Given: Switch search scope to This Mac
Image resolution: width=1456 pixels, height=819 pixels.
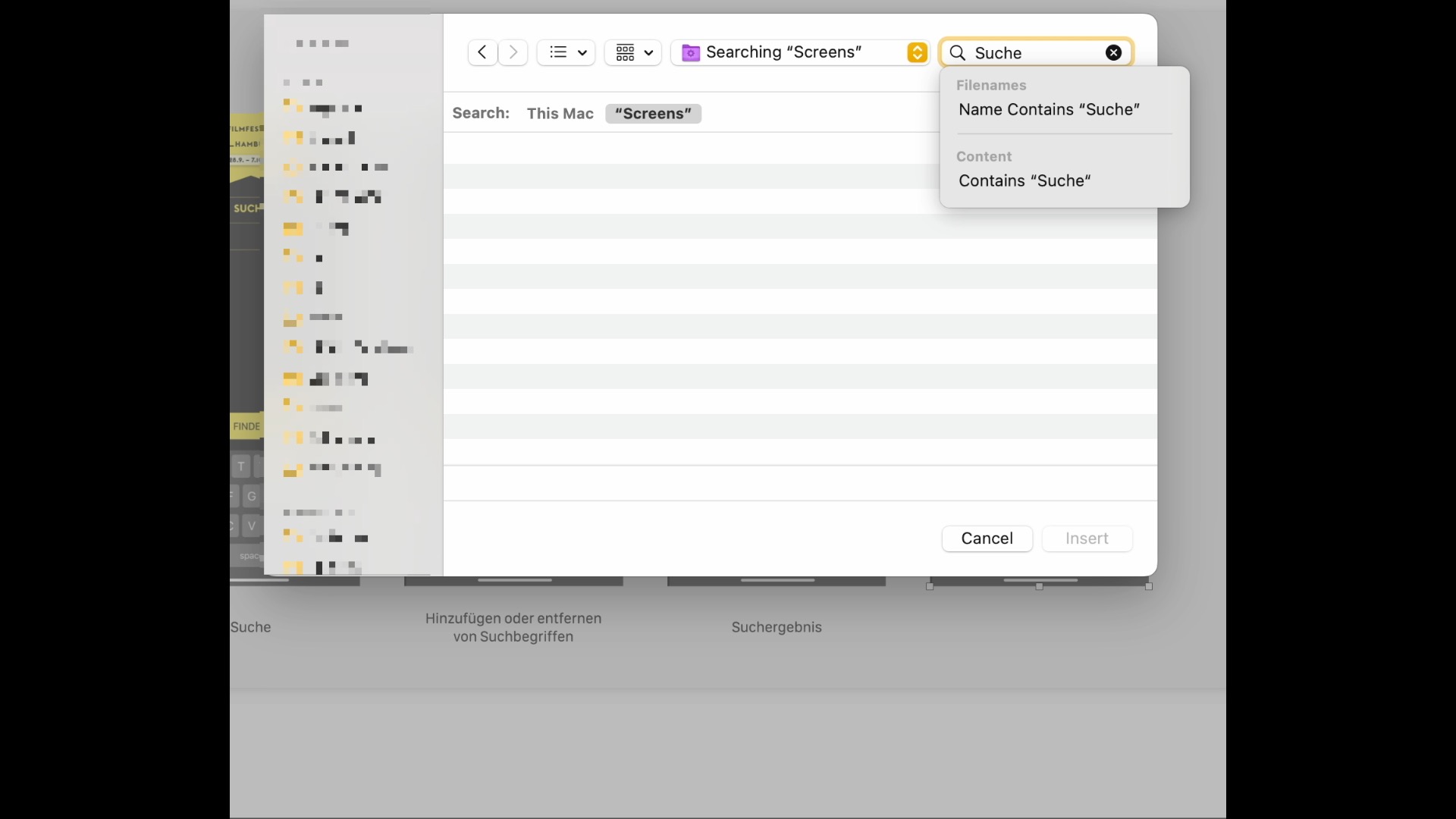Looking at the screenshot, I should (x=560, y=114).
